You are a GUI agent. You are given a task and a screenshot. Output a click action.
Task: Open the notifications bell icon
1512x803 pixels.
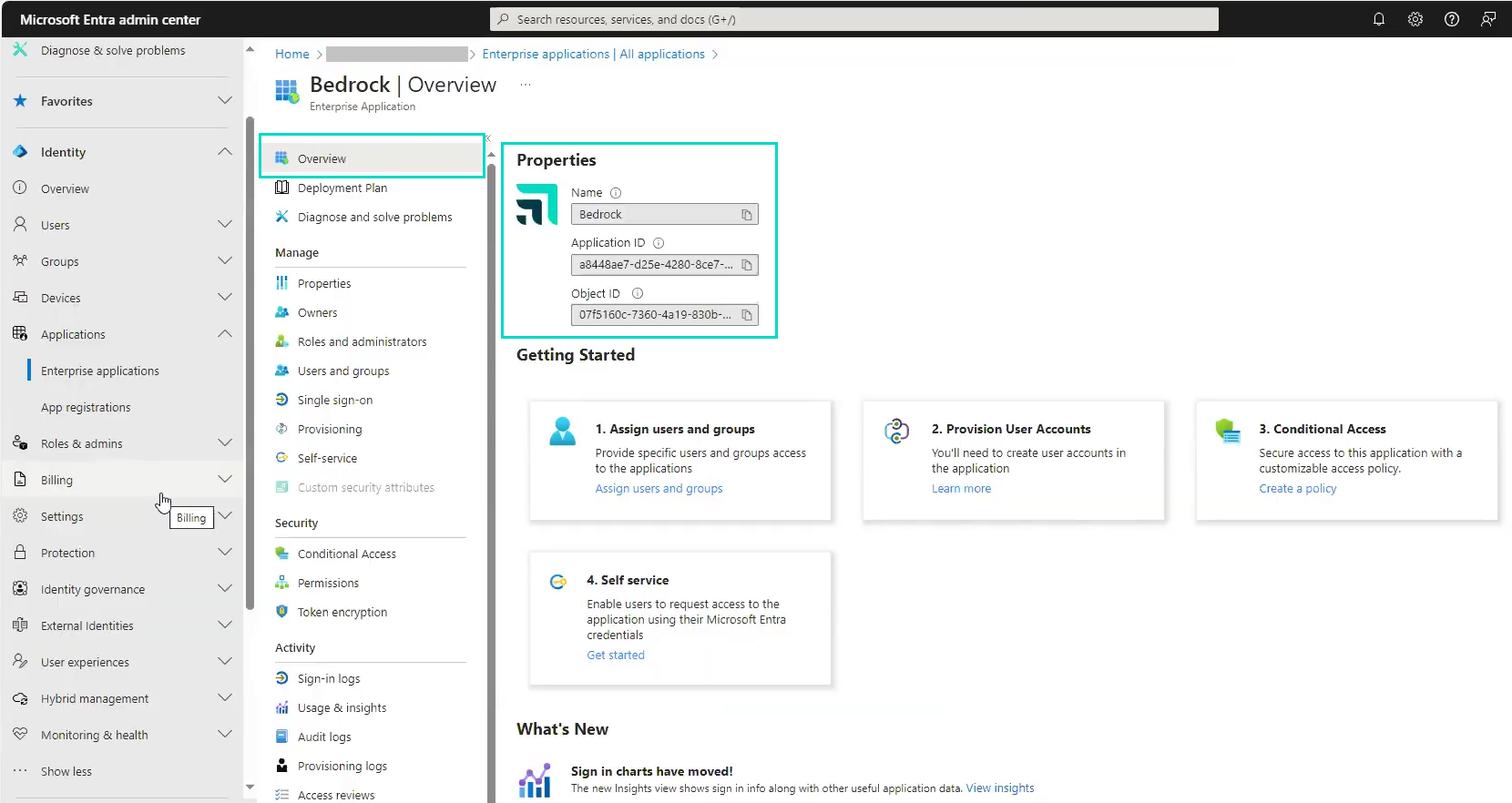tap(1379, 19)
